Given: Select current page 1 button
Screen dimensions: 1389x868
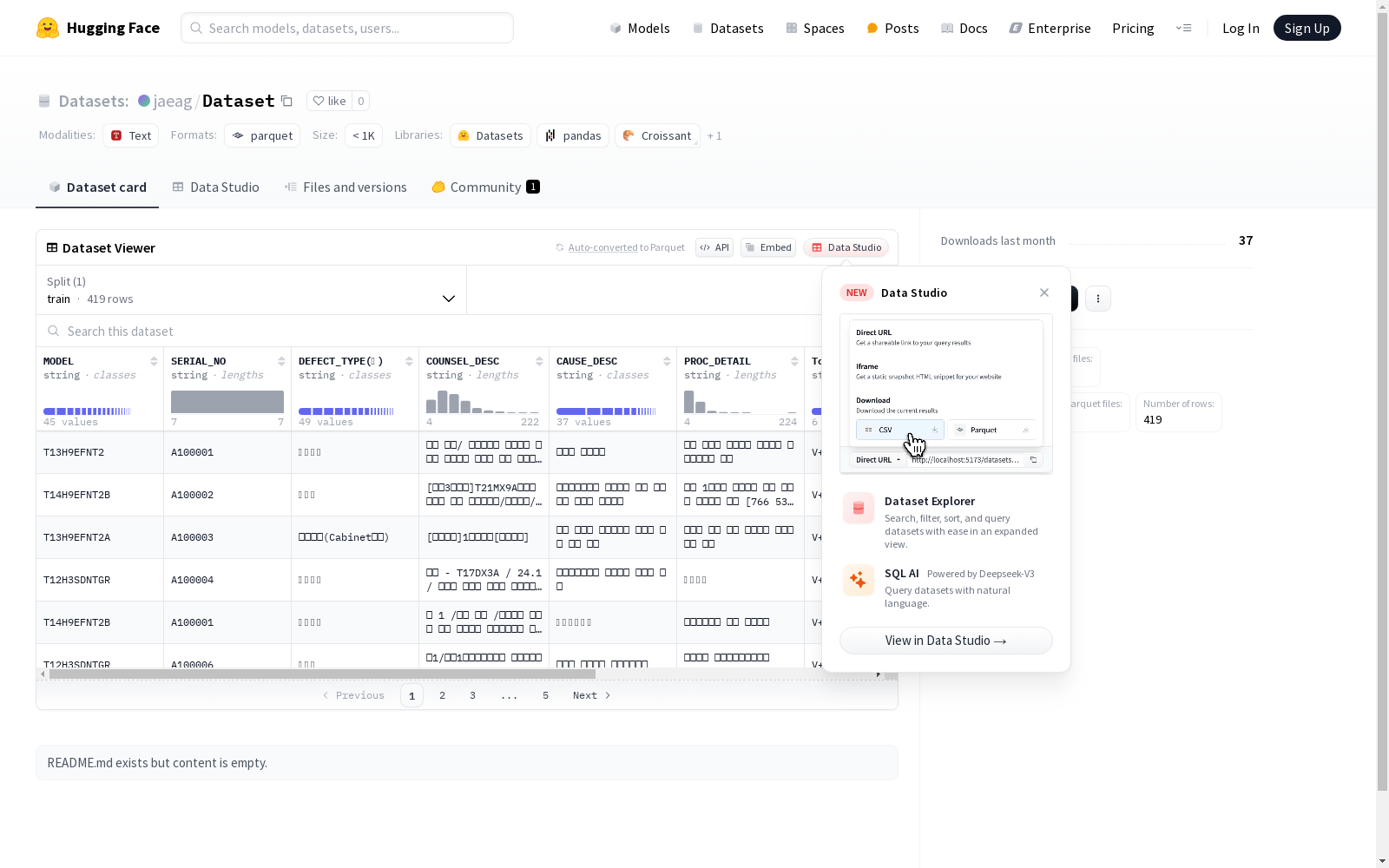Looking at the screenshot, I should (x=411, y=695).
